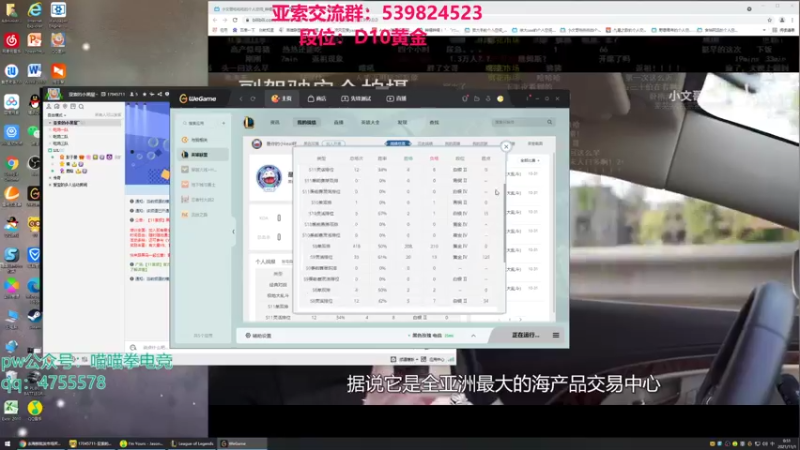Viewport: 800px width, 450px height.
Task: Open the Microsoft Edge desktop icon
Action: 35,288
